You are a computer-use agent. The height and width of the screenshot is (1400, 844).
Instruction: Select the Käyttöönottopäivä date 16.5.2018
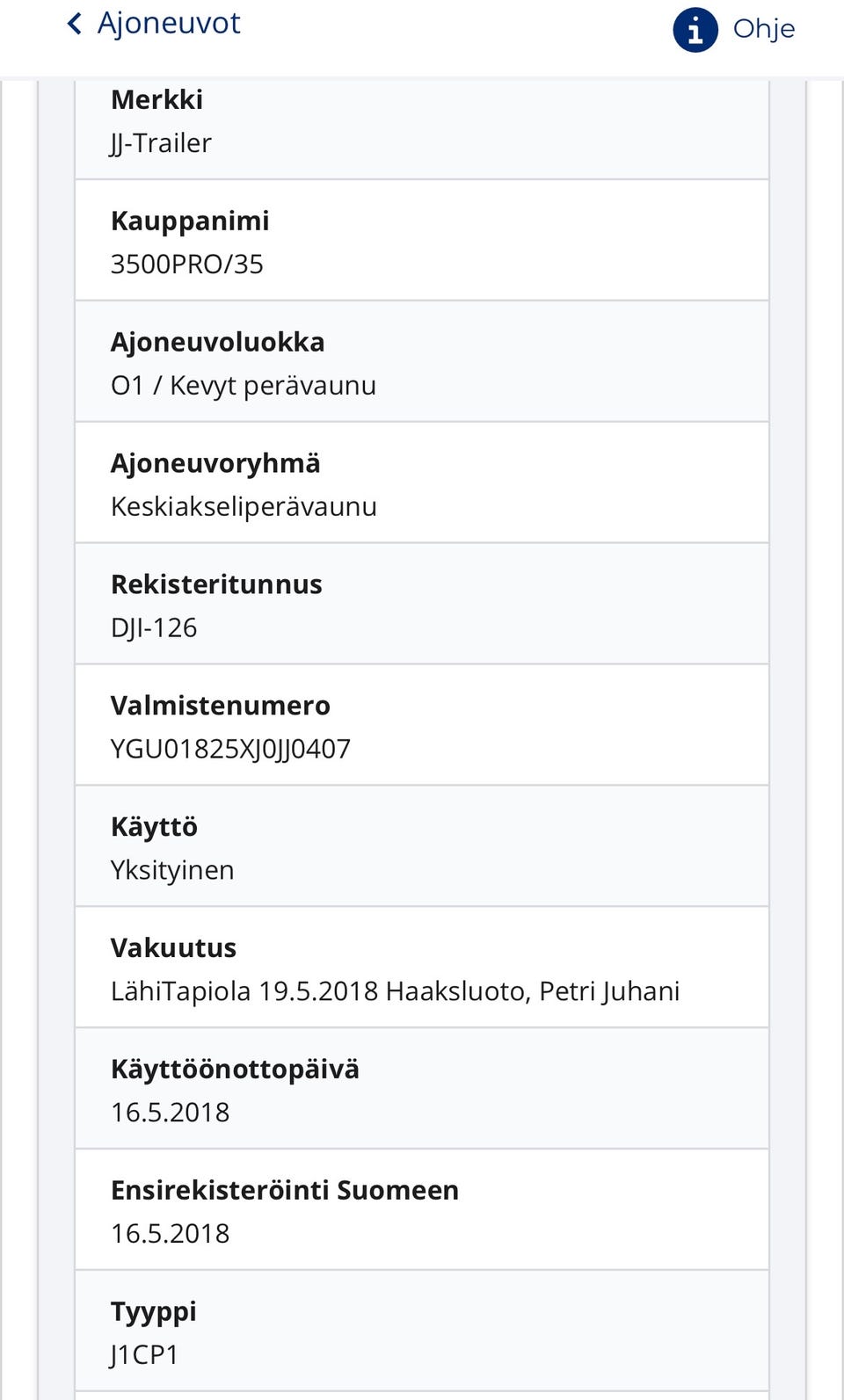170,1112
